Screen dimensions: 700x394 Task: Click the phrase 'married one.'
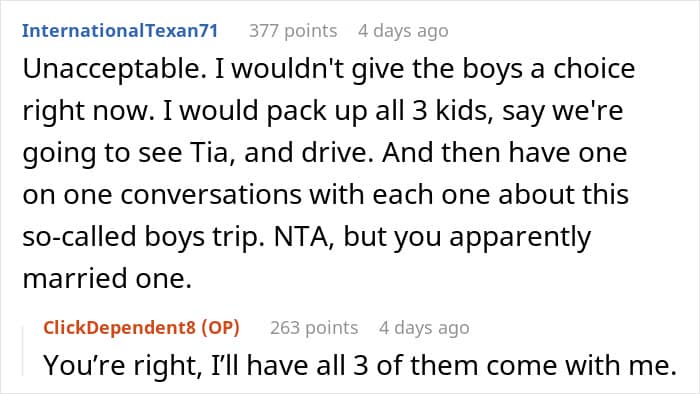point(107,278)
